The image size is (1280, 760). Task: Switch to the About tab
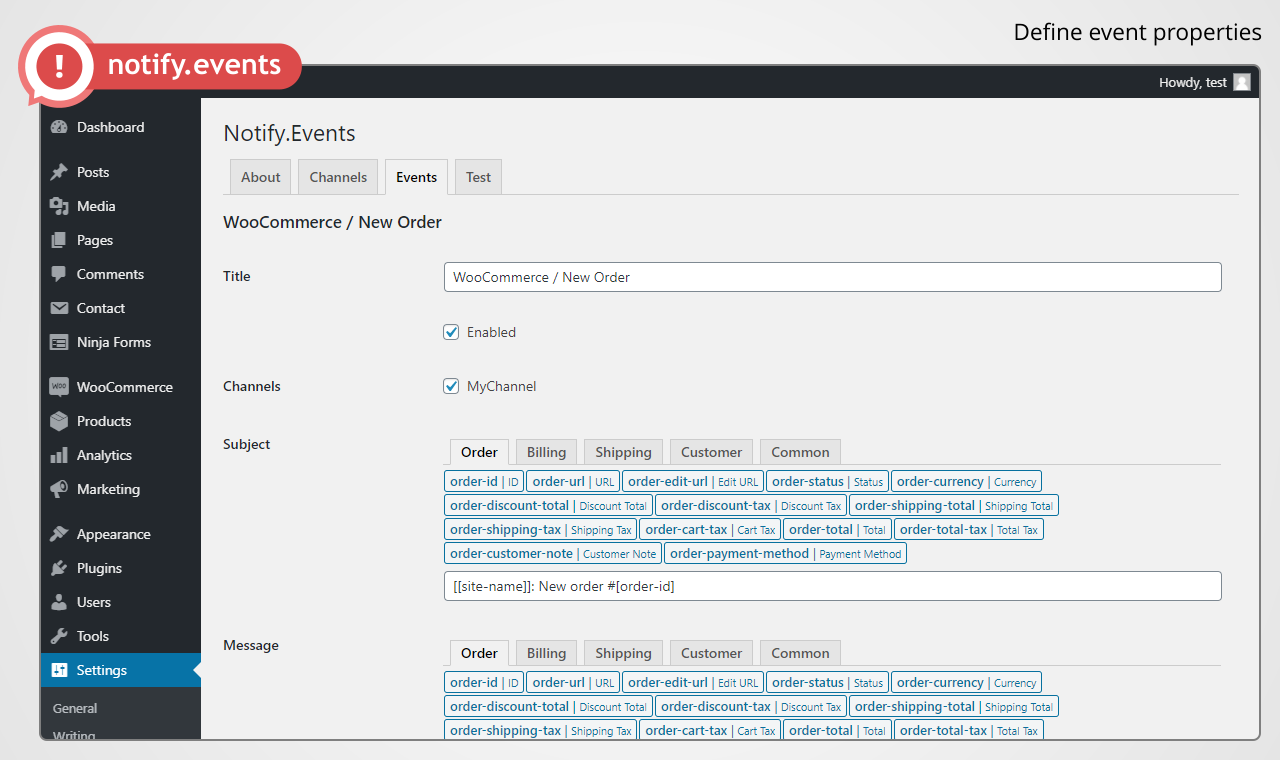[x=261, y=177]
